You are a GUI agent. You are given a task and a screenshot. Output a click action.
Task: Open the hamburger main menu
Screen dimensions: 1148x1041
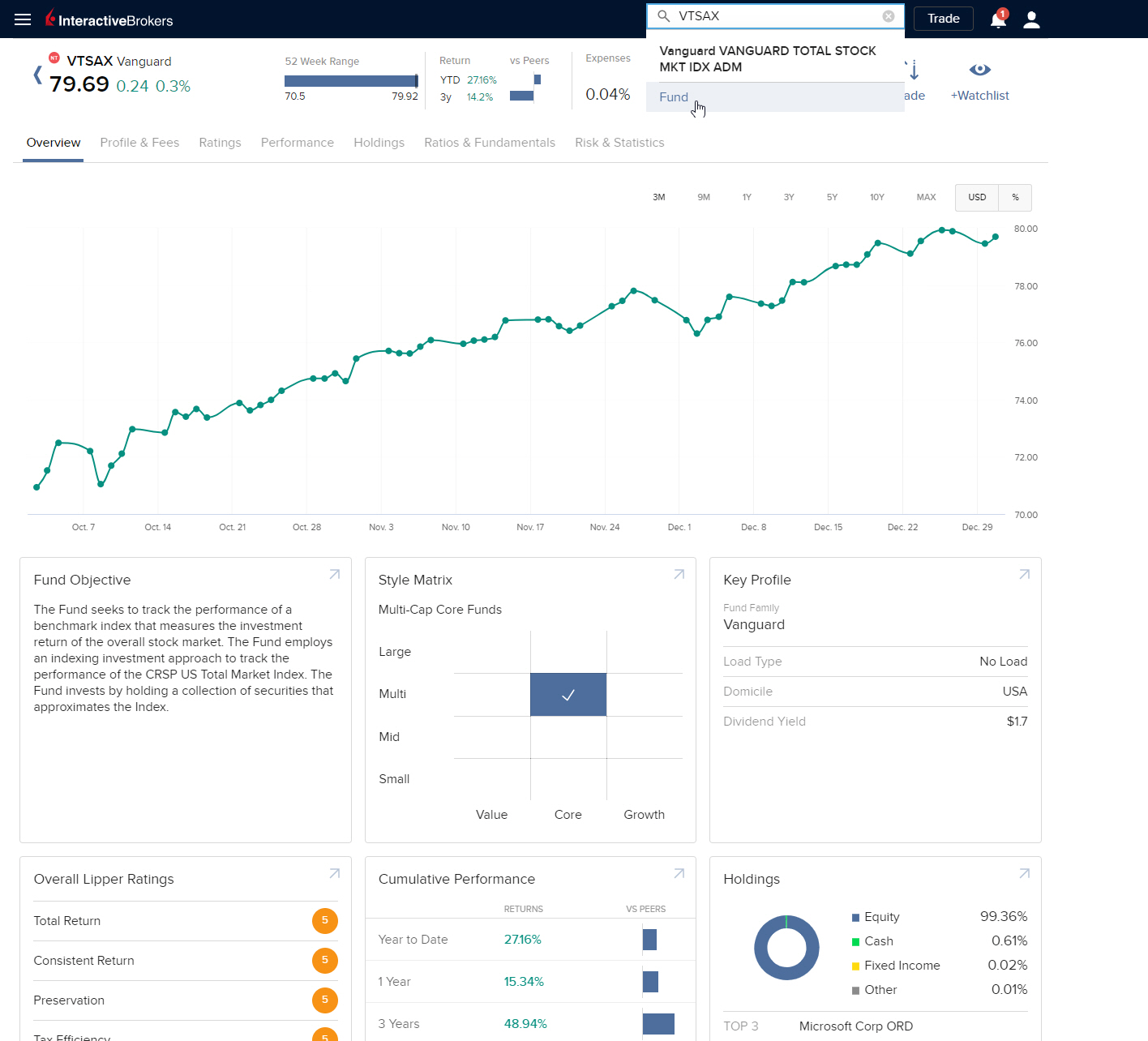pos(23,19)
